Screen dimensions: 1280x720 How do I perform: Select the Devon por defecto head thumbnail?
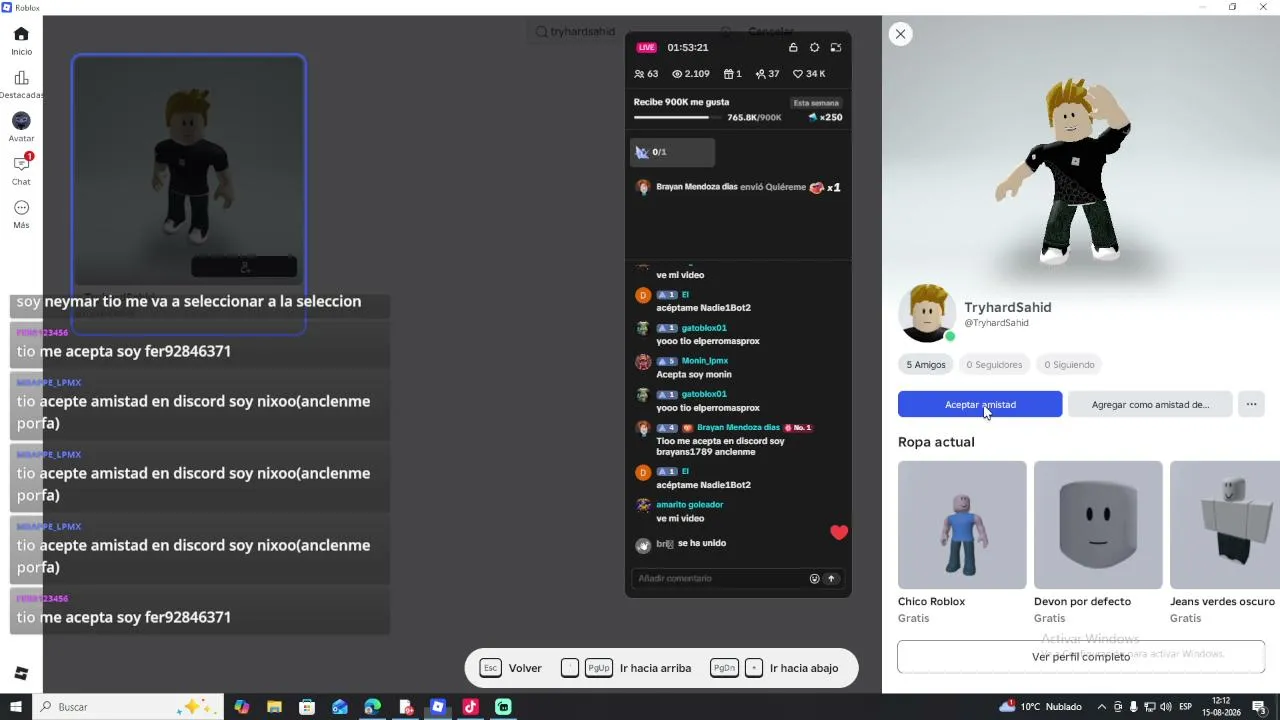pyautogui.click(x=1098, y=525)
